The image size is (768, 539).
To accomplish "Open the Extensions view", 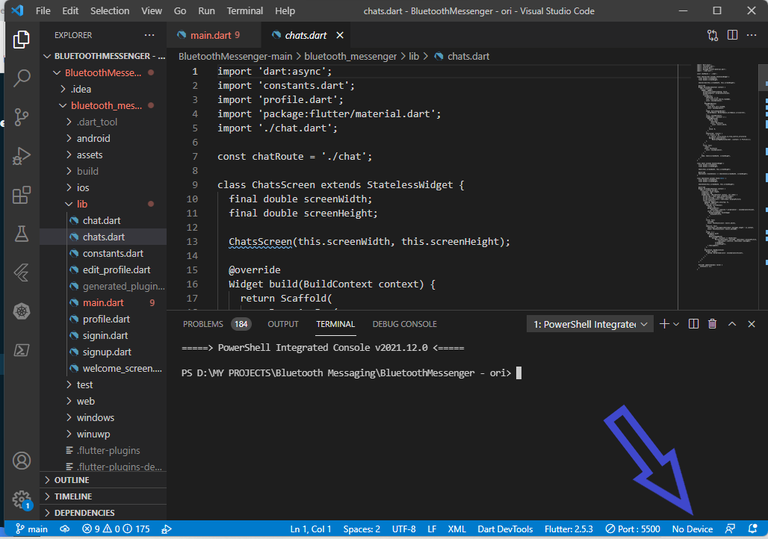I will (x=21, y=195).
